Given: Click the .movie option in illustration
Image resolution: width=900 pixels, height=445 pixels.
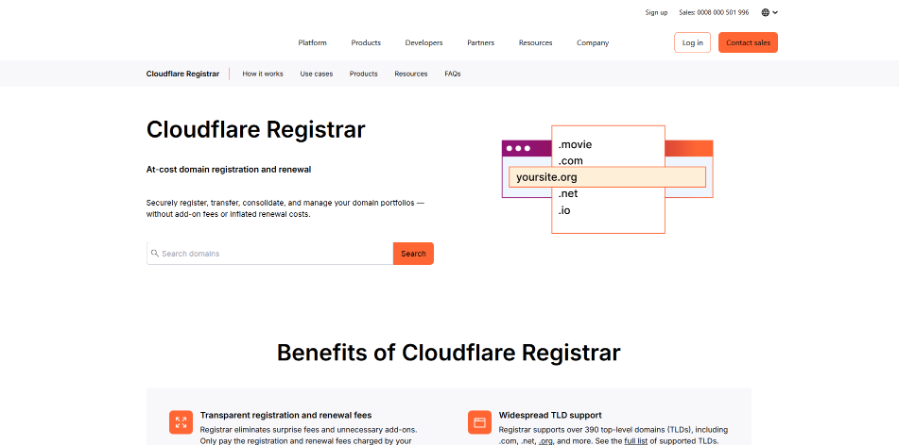Looking at the screenshot, I should tap(575, 144).
